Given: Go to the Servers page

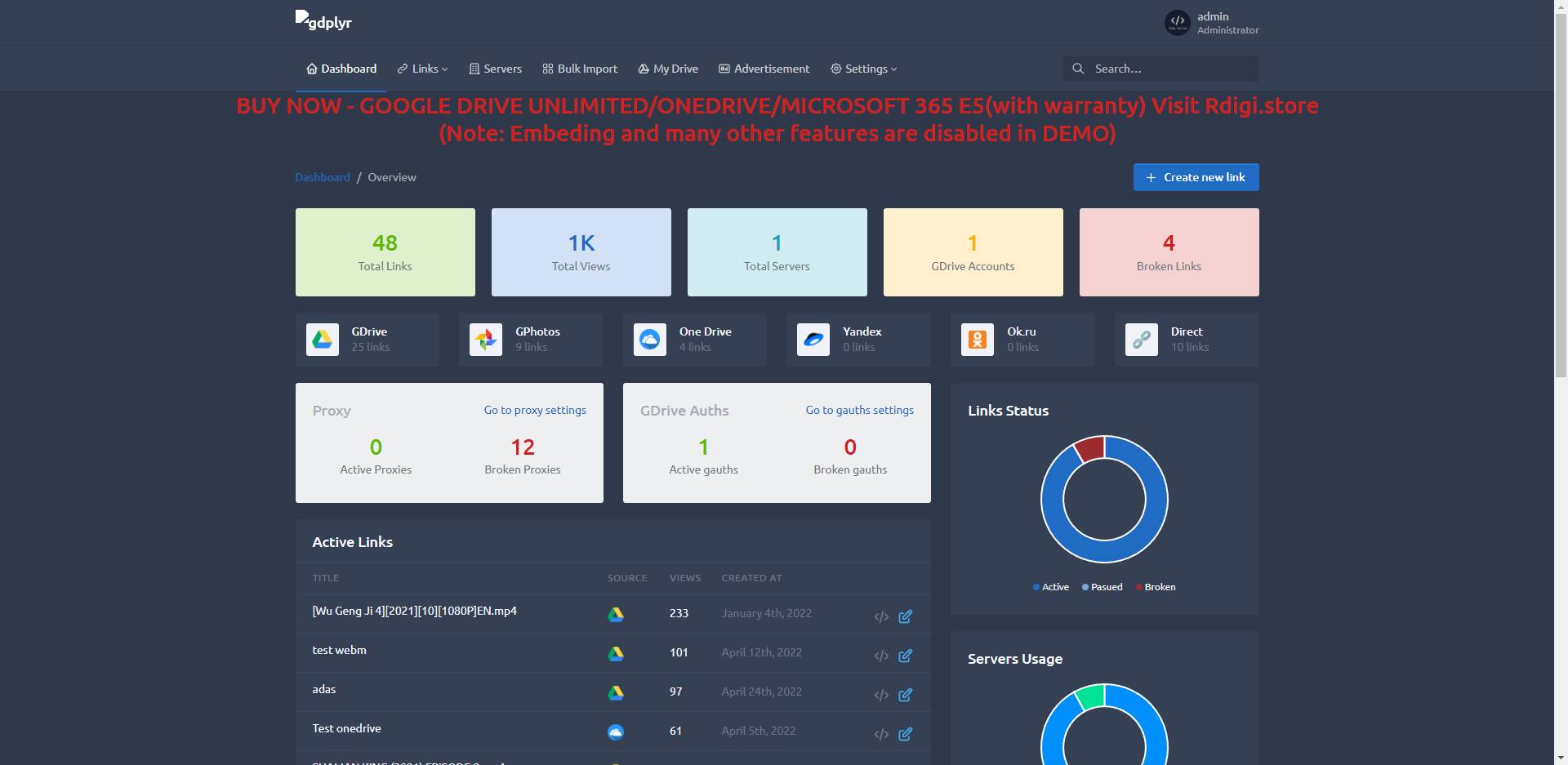Looking at the screenshot, I should click(x=496, y=69).
